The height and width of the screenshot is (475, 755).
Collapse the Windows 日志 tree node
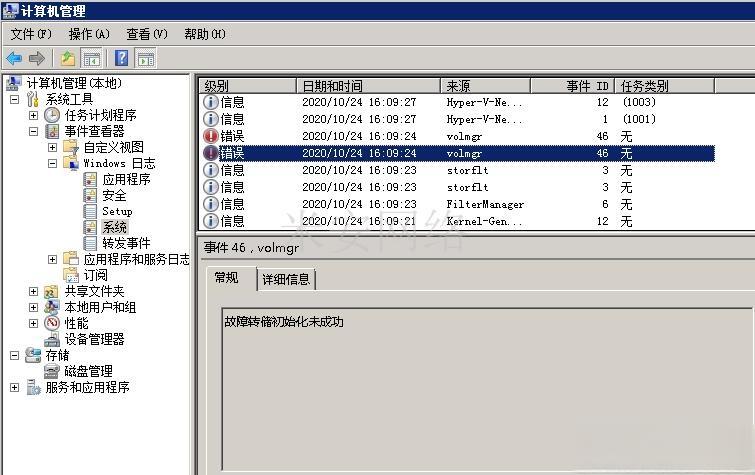click(52, 163)
